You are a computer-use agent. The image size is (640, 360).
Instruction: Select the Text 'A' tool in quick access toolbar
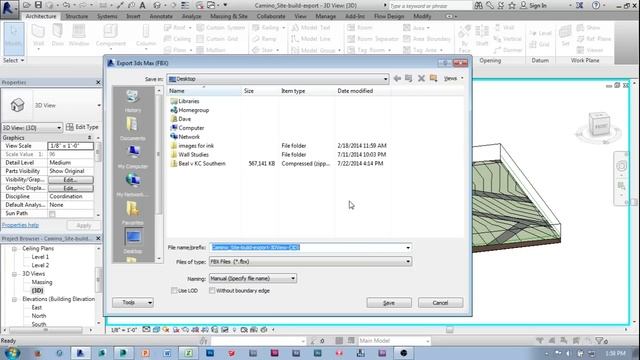142,5
